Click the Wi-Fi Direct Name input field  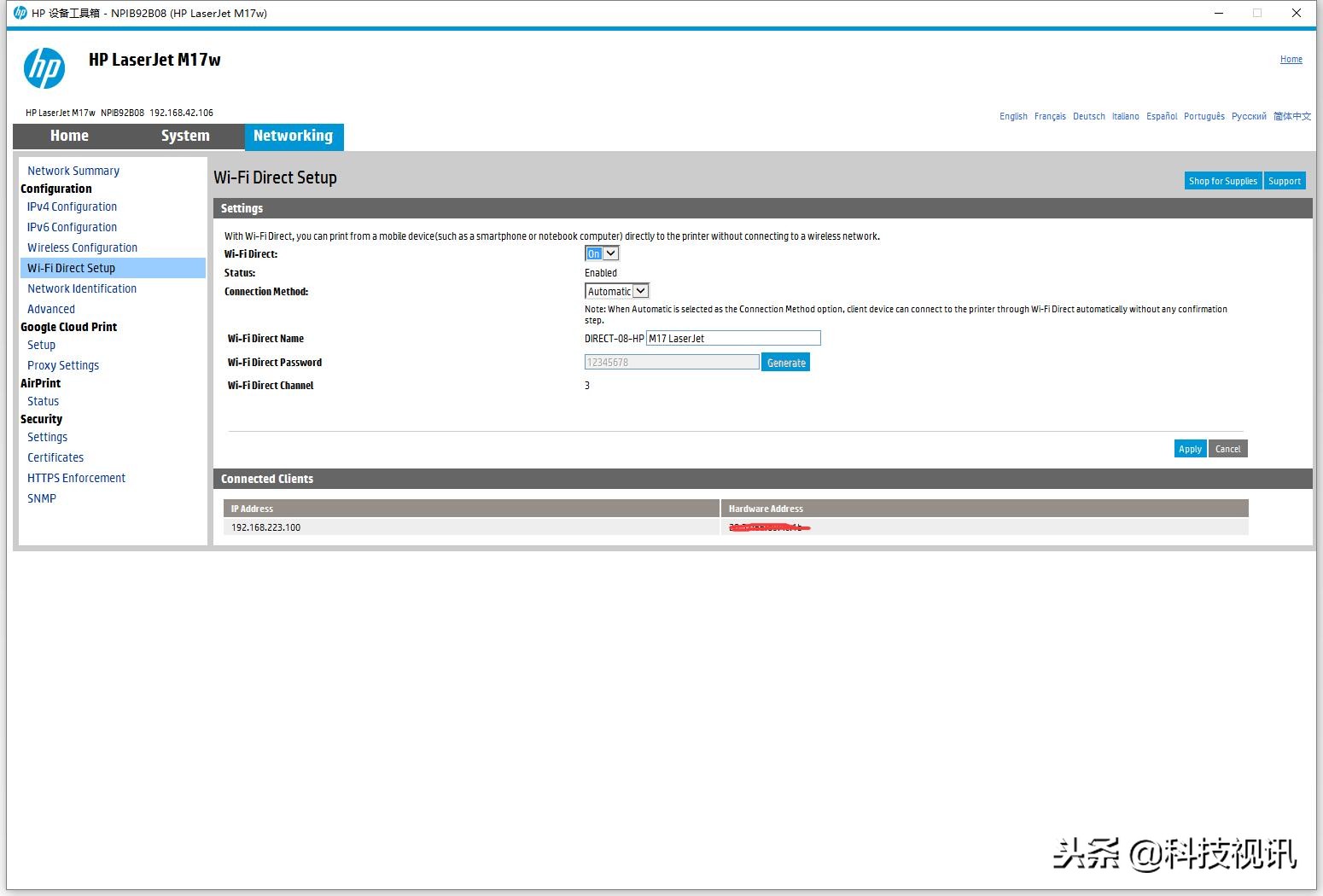[x=733, y=338]
